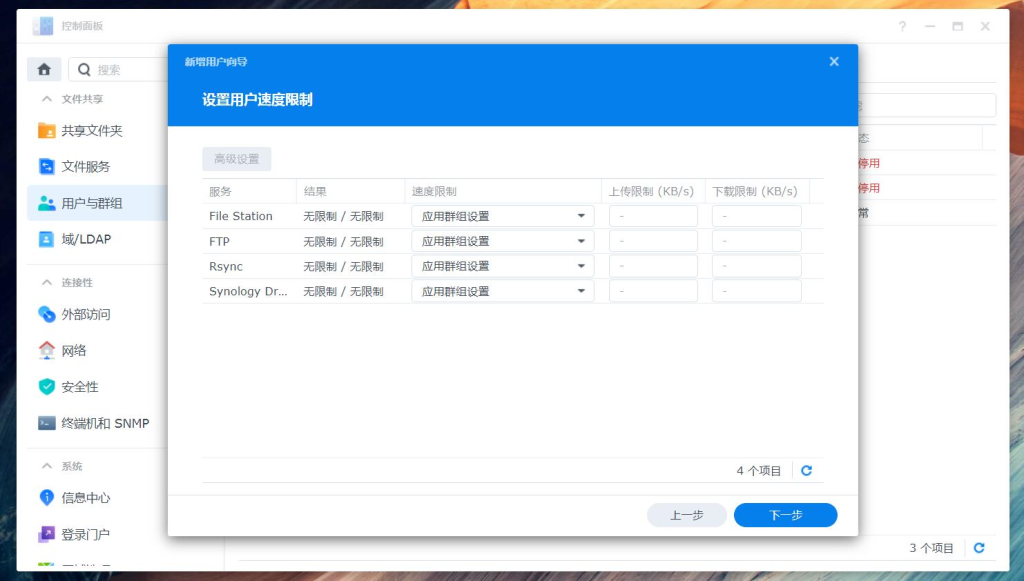1024x581 pixels.
Task: Click the 外部访问 sidebar icon
Action: tap(83, 314)
